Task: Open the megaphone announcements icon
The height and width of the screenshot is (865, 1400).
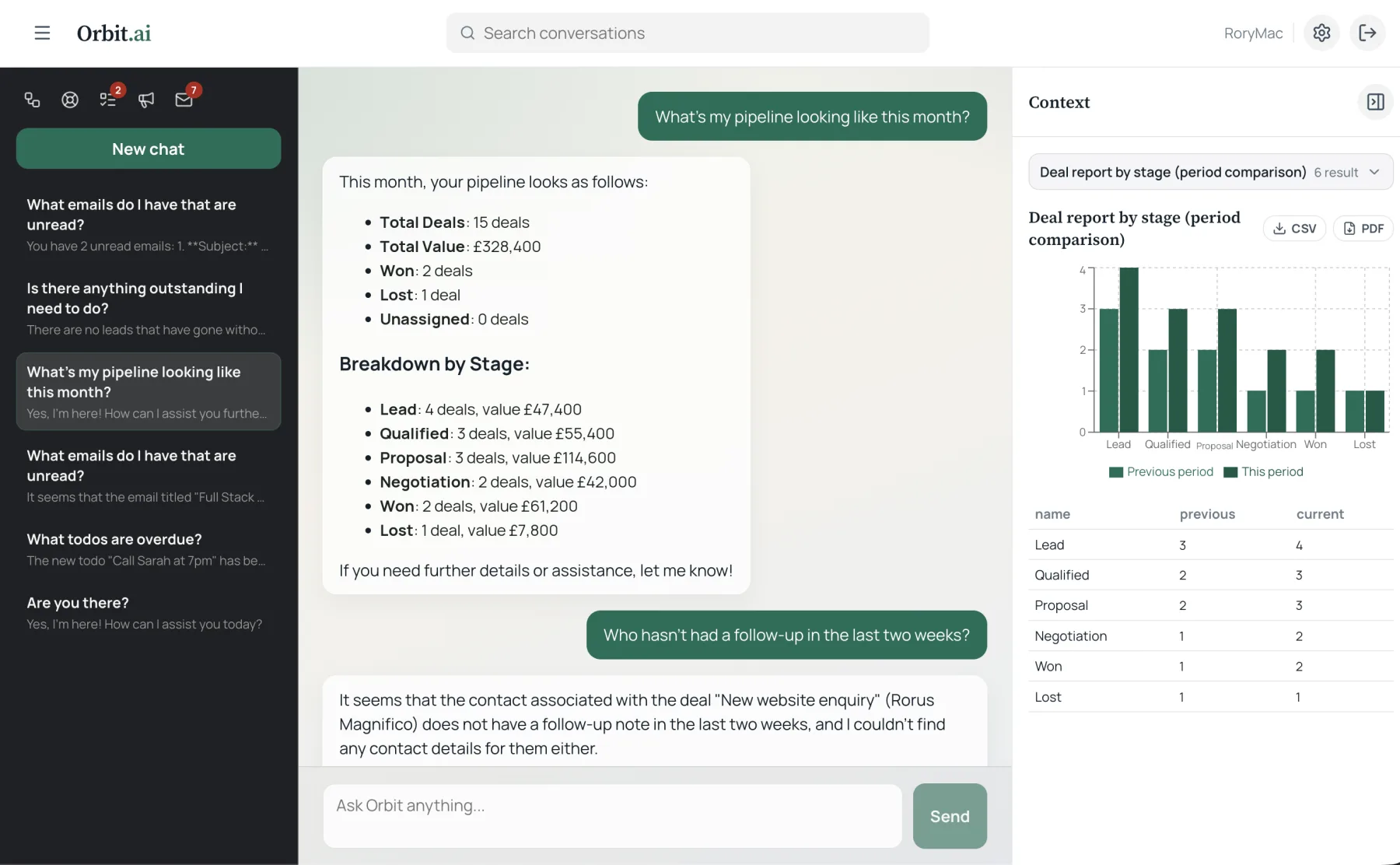Action: tap(146, 100)
